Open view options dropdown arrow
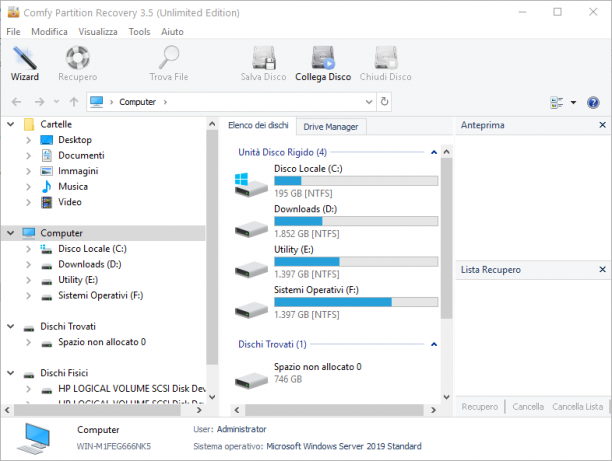612x461 pixels. tap(573, 102)
